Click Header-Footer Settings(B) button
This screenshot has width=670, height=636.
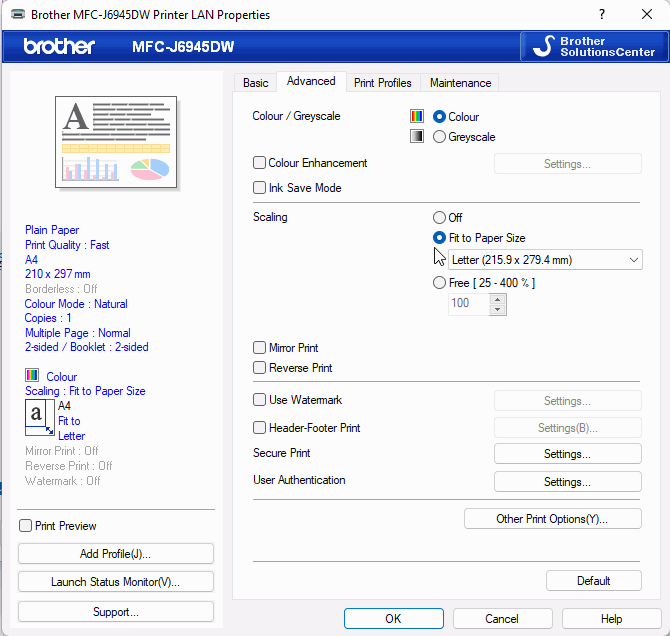[567, 427]
